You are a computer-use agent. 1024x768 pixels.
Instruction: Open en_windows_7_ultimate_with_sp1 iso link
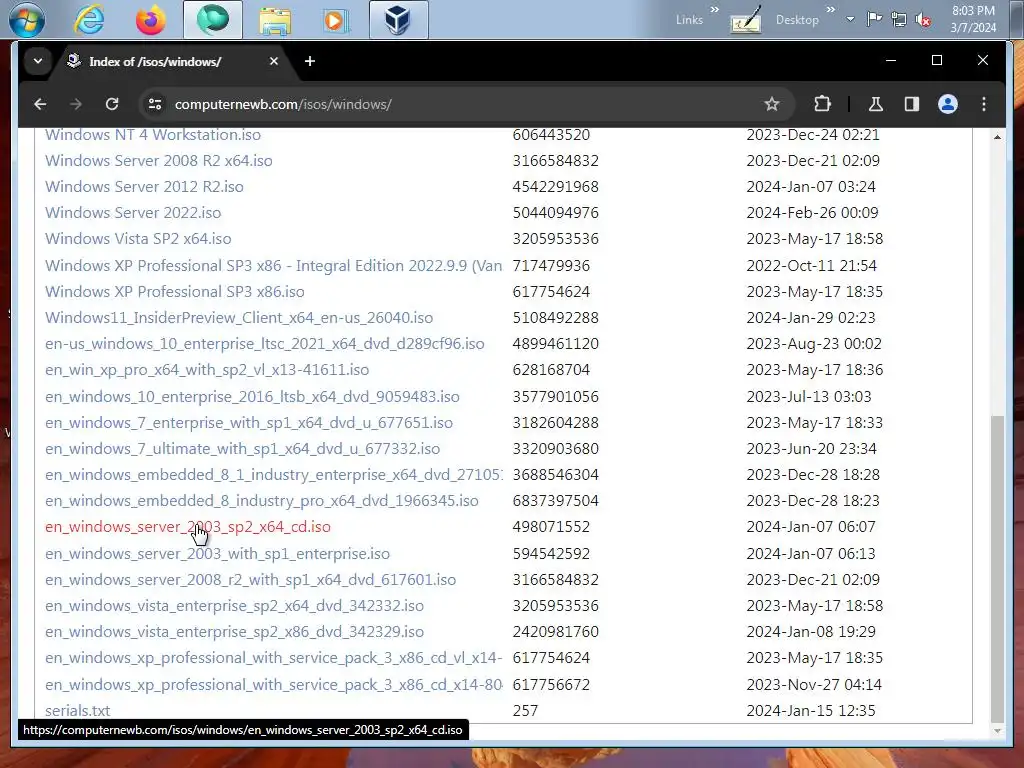click(x=242, y=449)
